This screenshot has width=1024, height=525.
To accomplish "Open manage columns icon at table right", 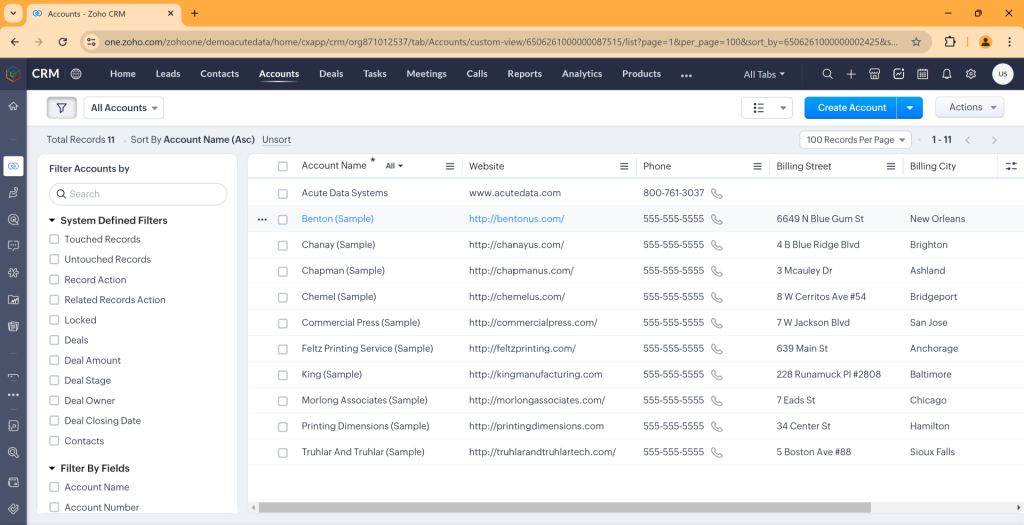I will (x=1011, y=167).
